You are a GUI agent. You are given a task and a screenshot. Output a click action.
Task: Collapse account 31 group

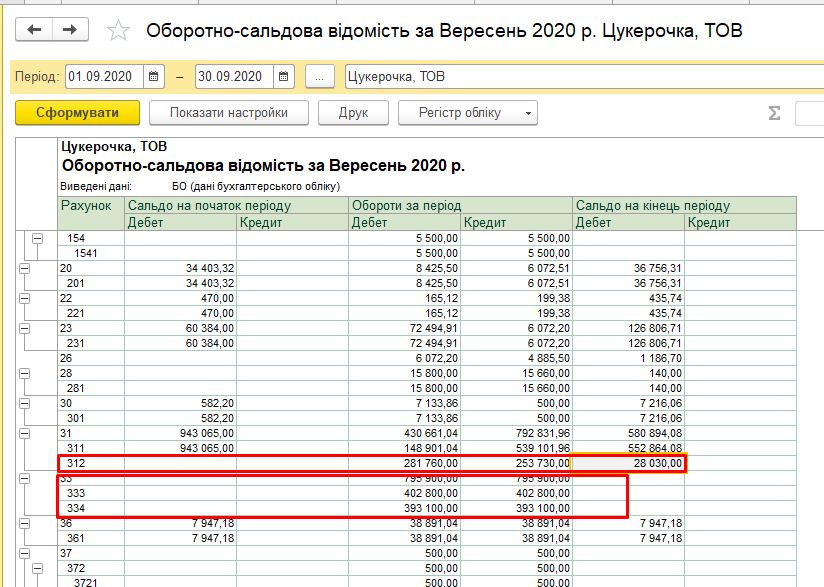25,433
